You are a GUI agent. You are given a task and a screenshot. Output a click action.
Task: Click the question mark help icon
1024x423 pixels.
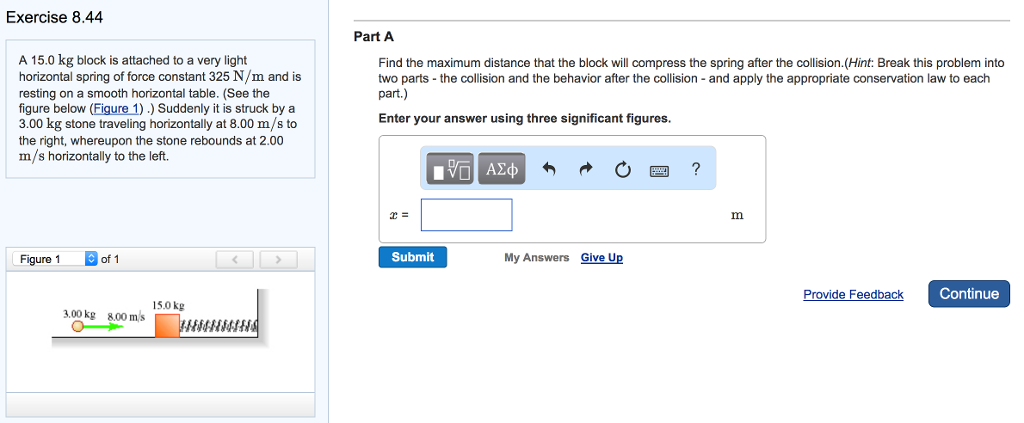point(696,169)
